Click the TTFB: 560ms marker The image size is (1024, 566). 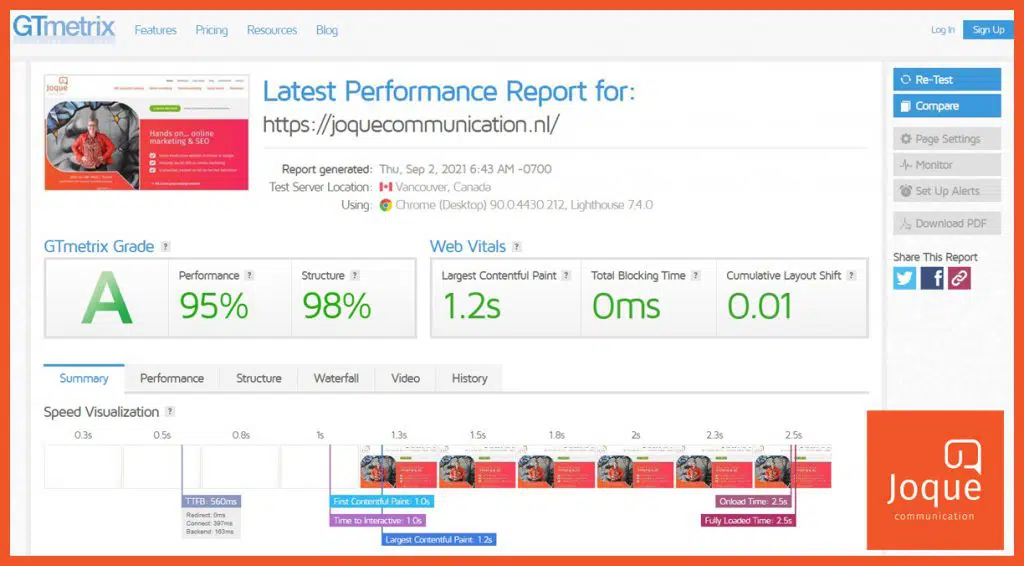tap(212, 501)
